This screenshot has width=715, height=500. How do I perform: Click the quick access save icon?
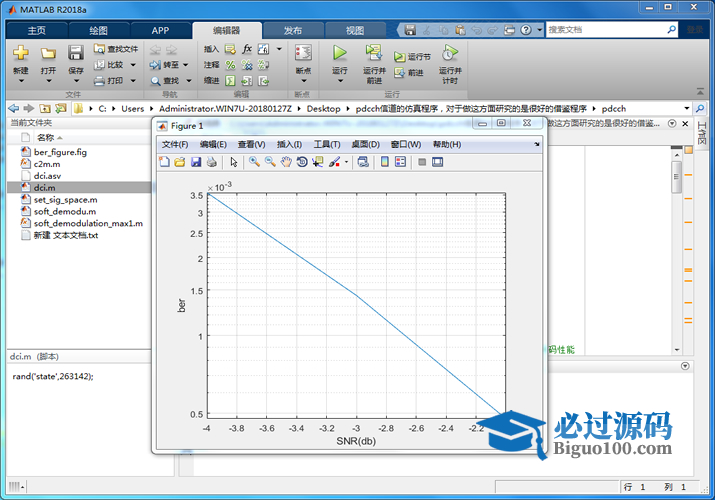click(x=410, y=30)
